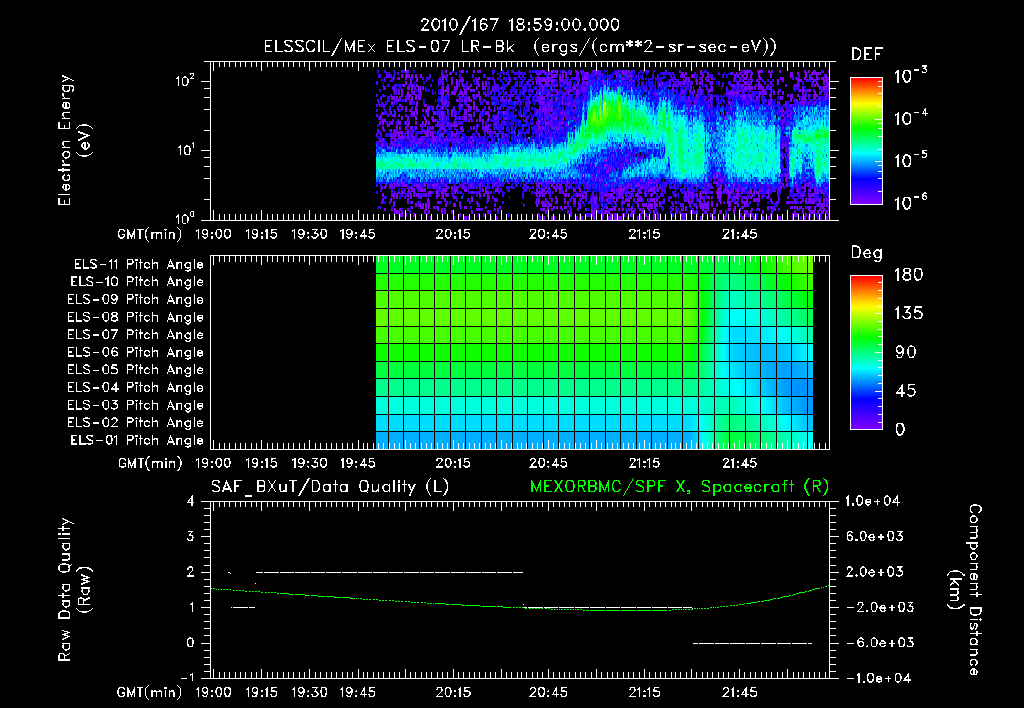Click the 20:15 time tick below the spectrogram
This screenshot has height=708, width=1024.
(453, 234)
